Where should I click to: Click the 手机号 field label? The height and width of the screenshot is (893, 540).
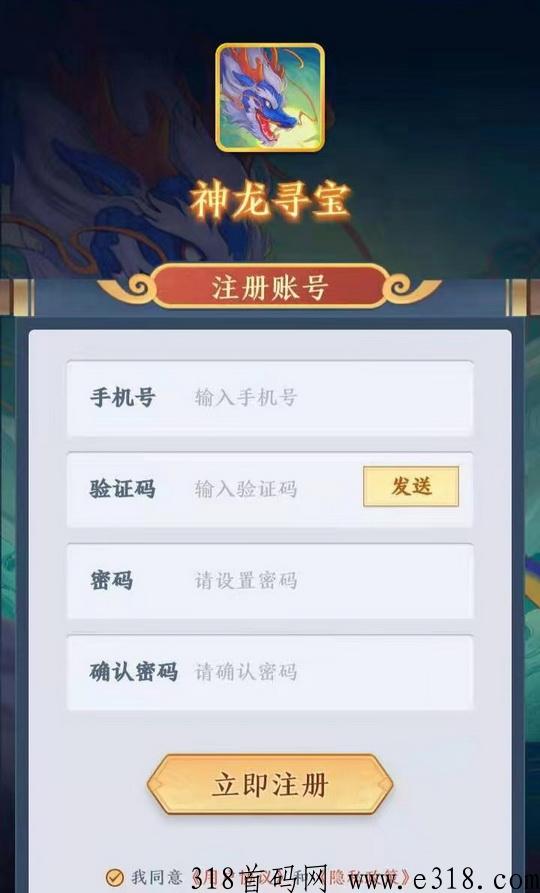coord(122,398)
